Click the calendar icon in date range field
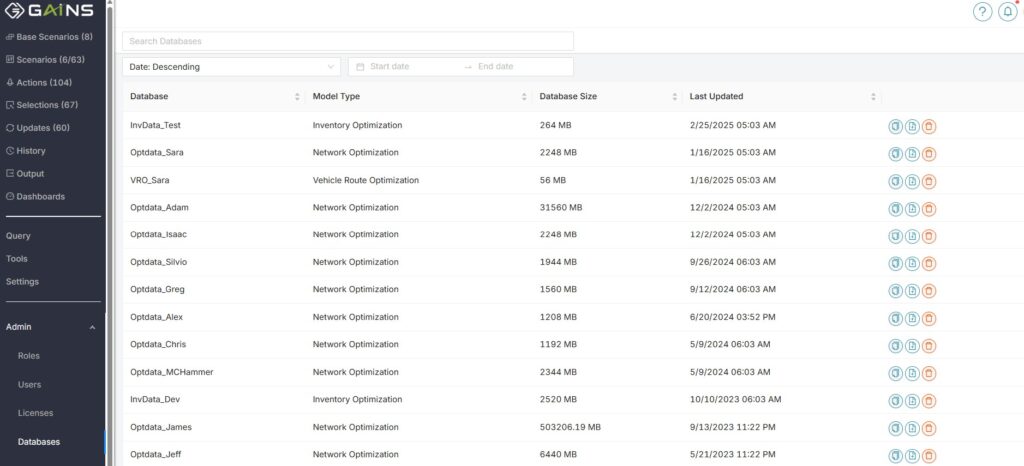Viewport: 1024px width, 466px height. [x=360, y=67]
